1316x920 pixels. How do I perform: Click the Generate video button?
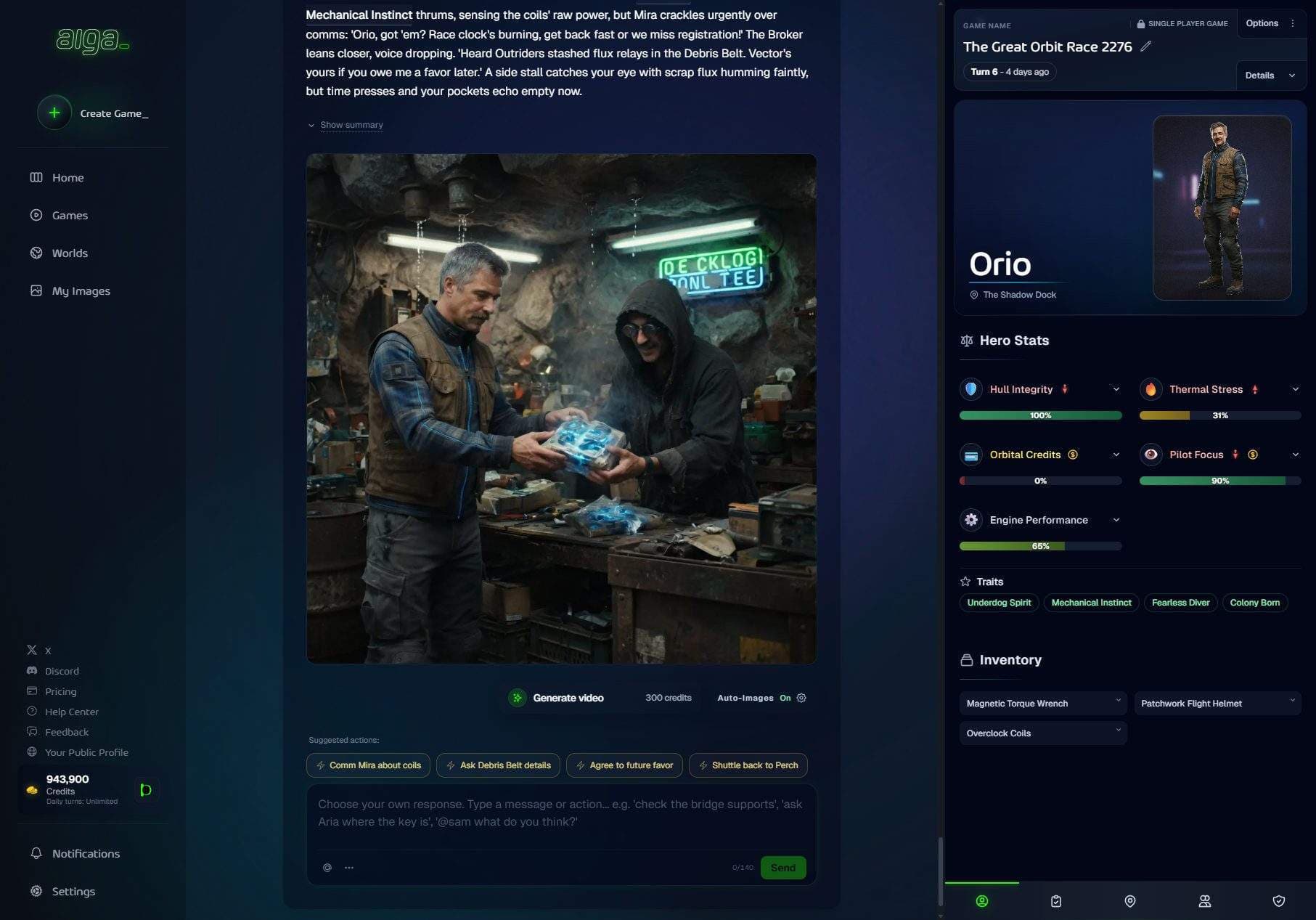pos(557,698)
